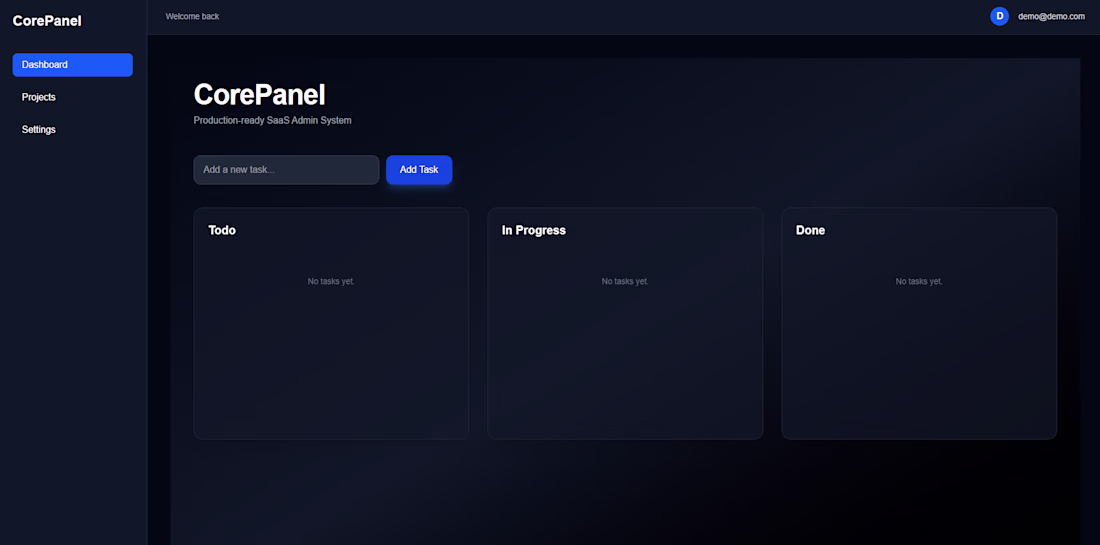Click the 'Welcome back' header text
The height and width of the screenshot is (545, 1100).
pos(192,16)
